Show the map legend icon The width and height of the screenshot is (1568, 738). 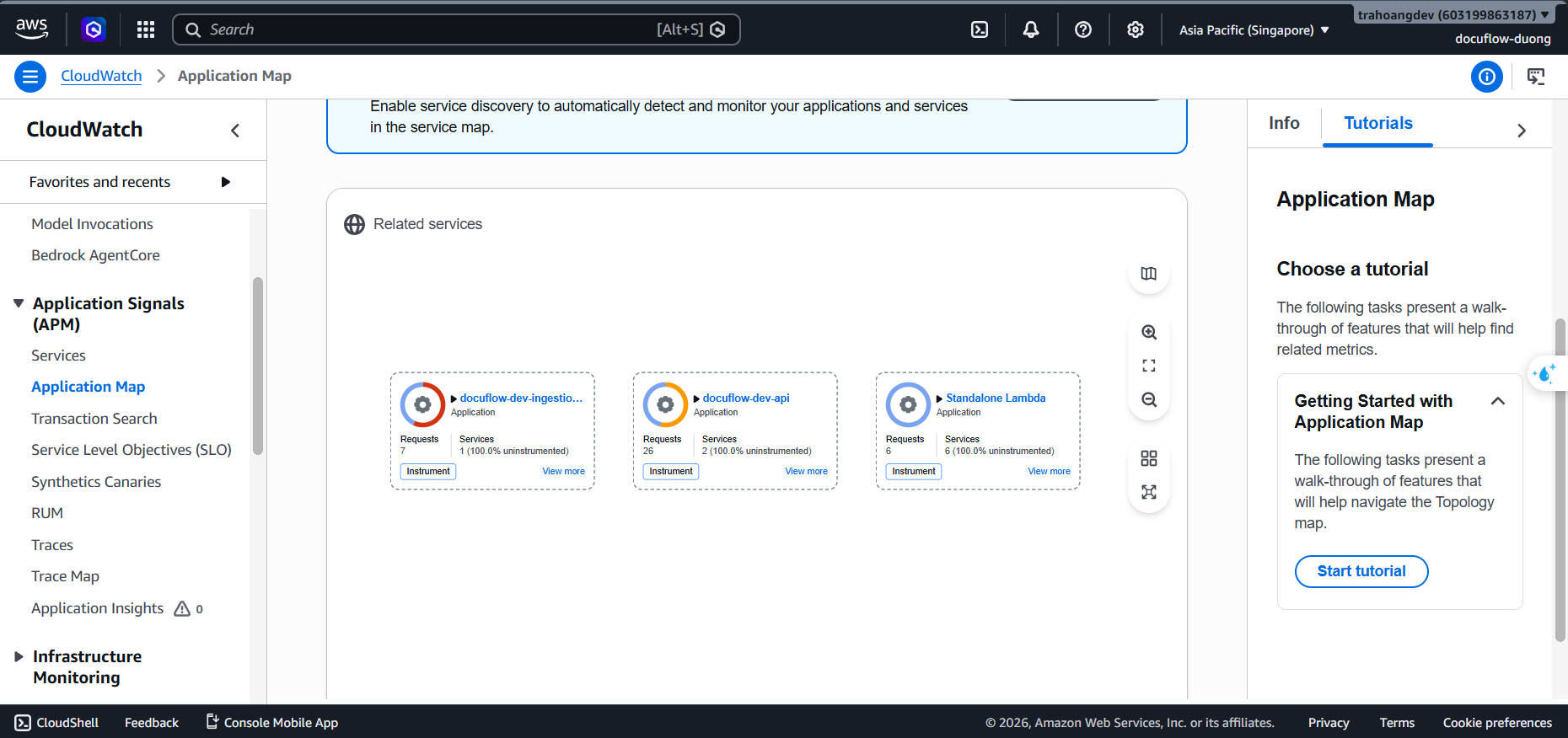point(1149,274)
